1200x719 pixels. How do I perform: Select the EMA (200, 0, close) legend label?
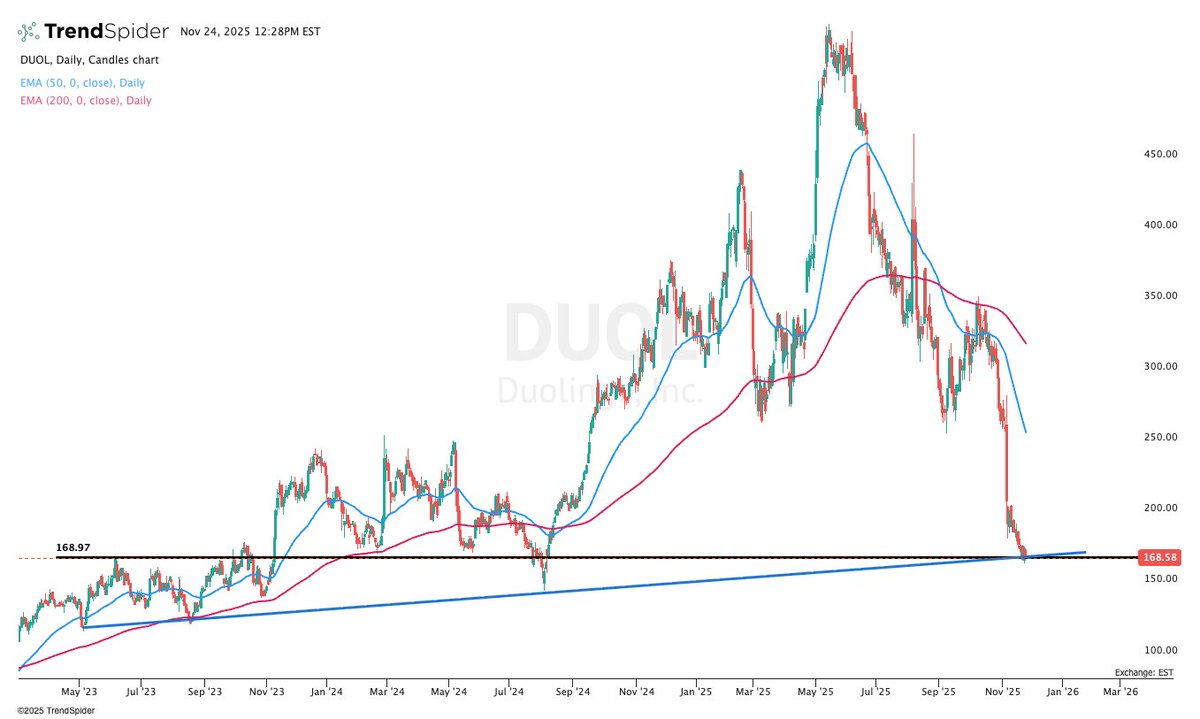click(84, 100)
